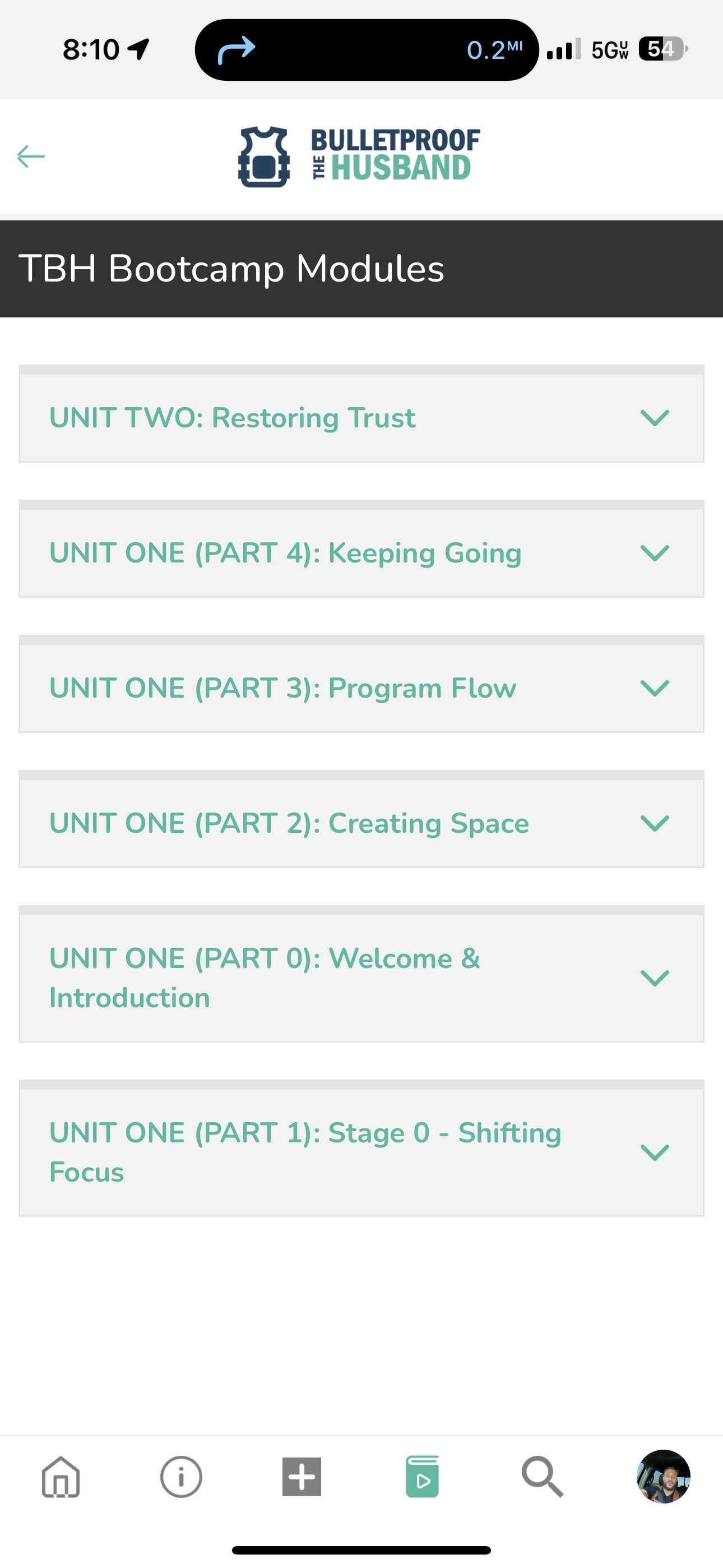Tap the TBH Bootcamp Modules header

click(x=231, y=269)
